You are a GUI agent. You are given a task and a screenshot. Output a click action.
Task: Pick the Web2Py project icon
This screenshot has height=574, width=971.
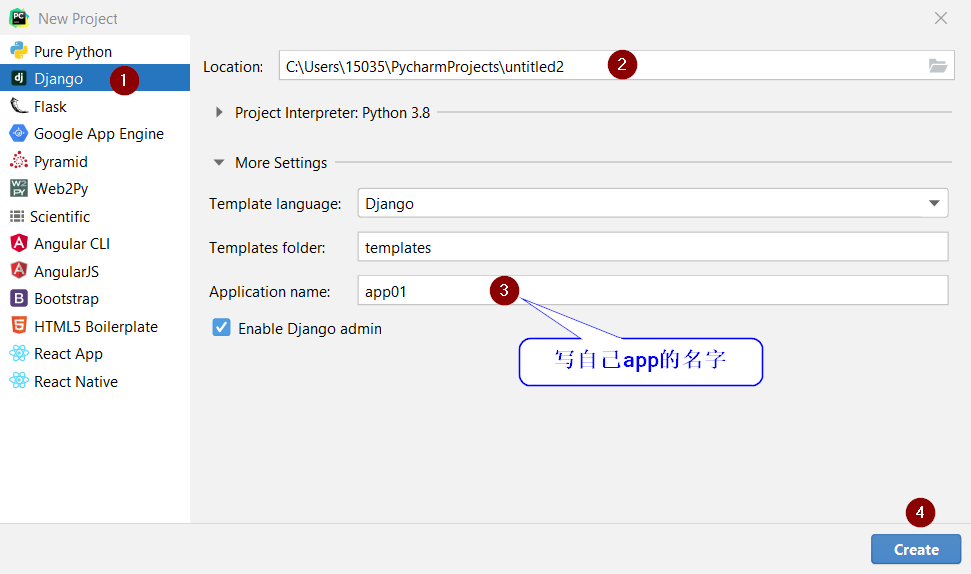(18, 188)
